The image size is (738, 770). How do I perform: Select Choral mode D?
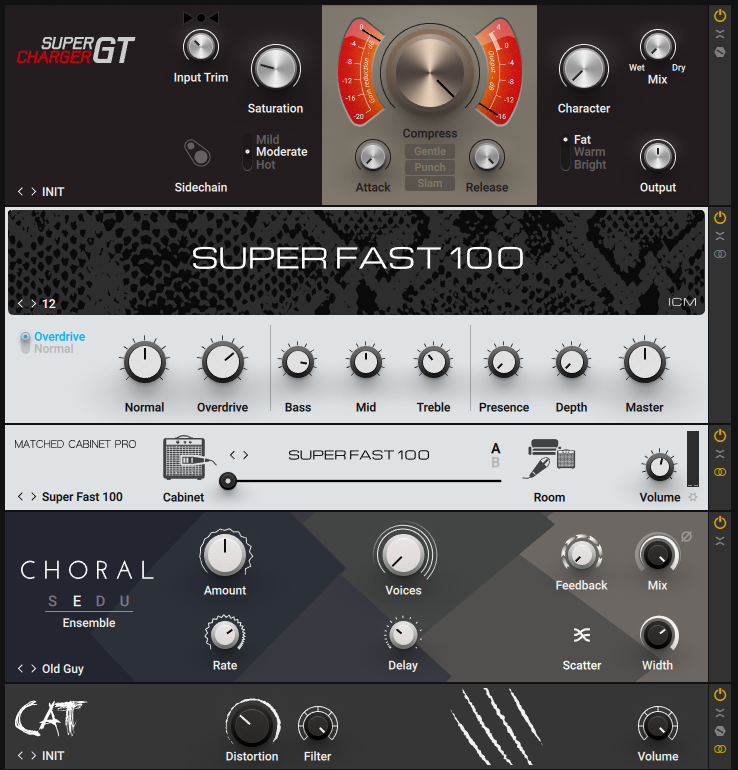pos(101,601)
